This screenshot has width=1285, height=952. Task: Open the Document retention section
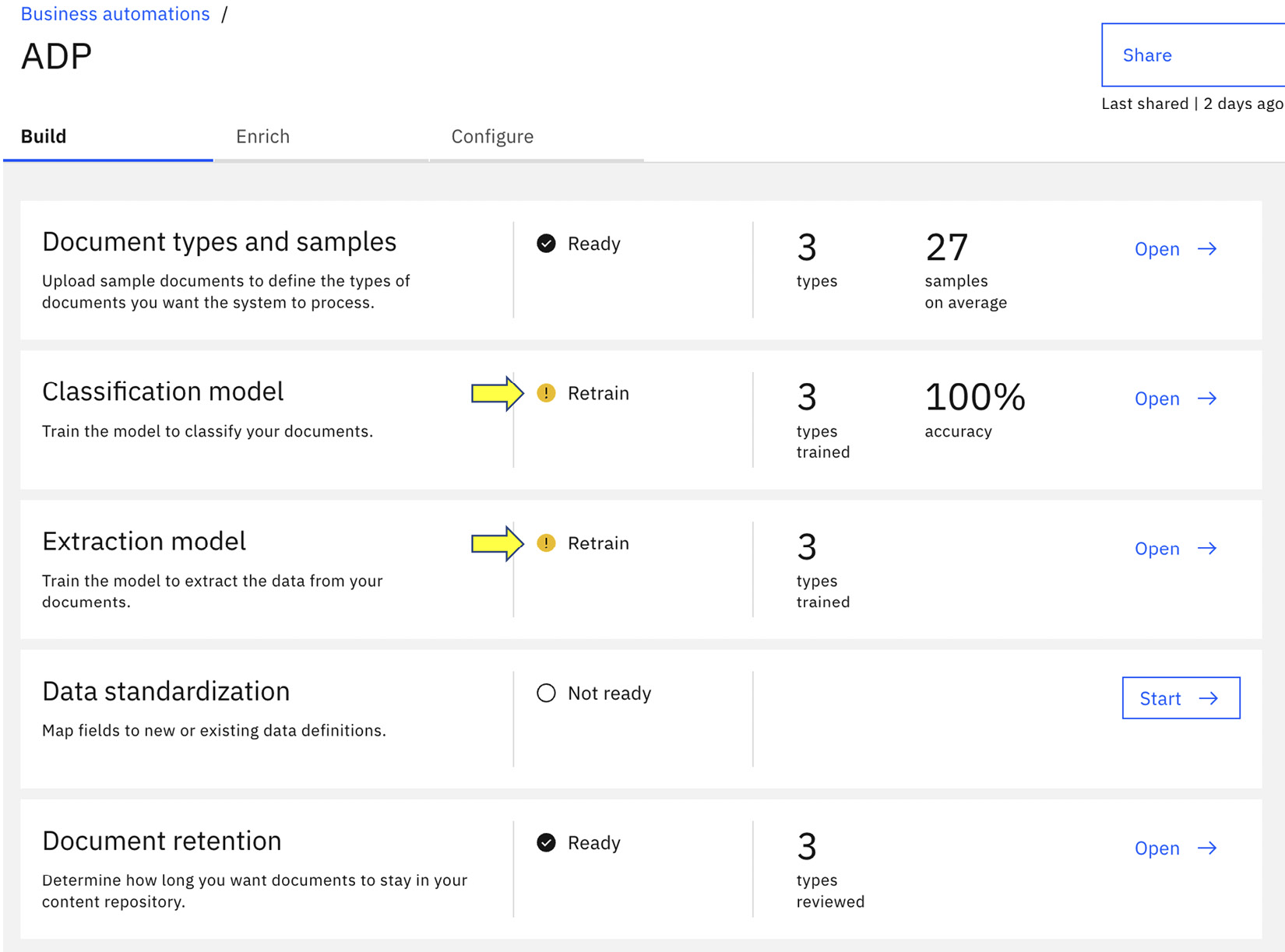1175,848
